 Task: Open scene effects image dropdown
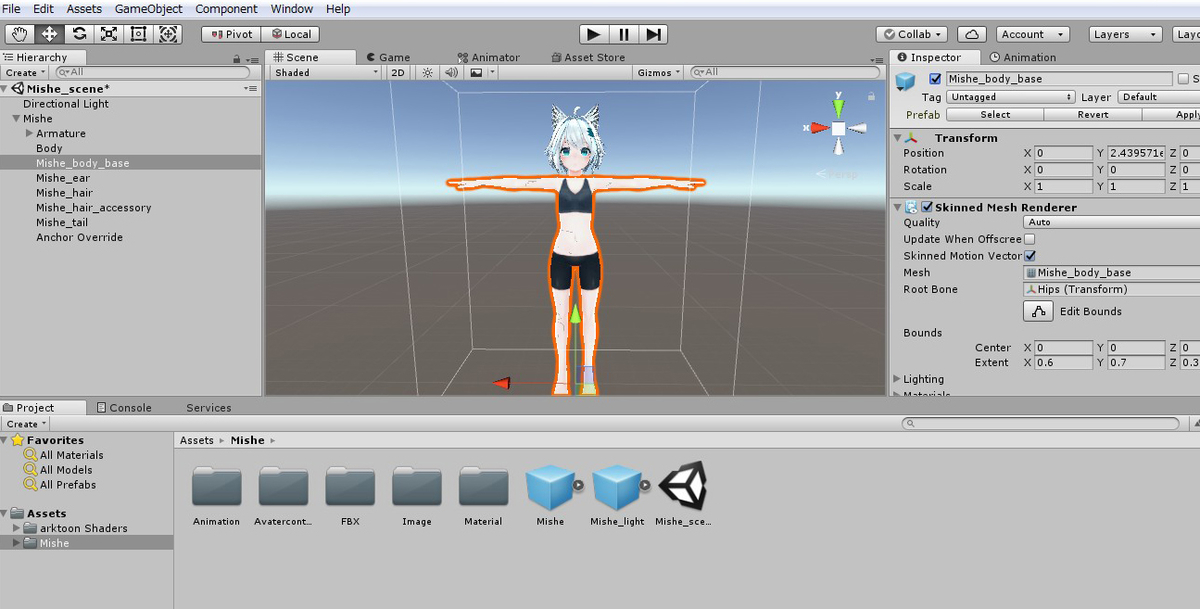coord(481,72)
